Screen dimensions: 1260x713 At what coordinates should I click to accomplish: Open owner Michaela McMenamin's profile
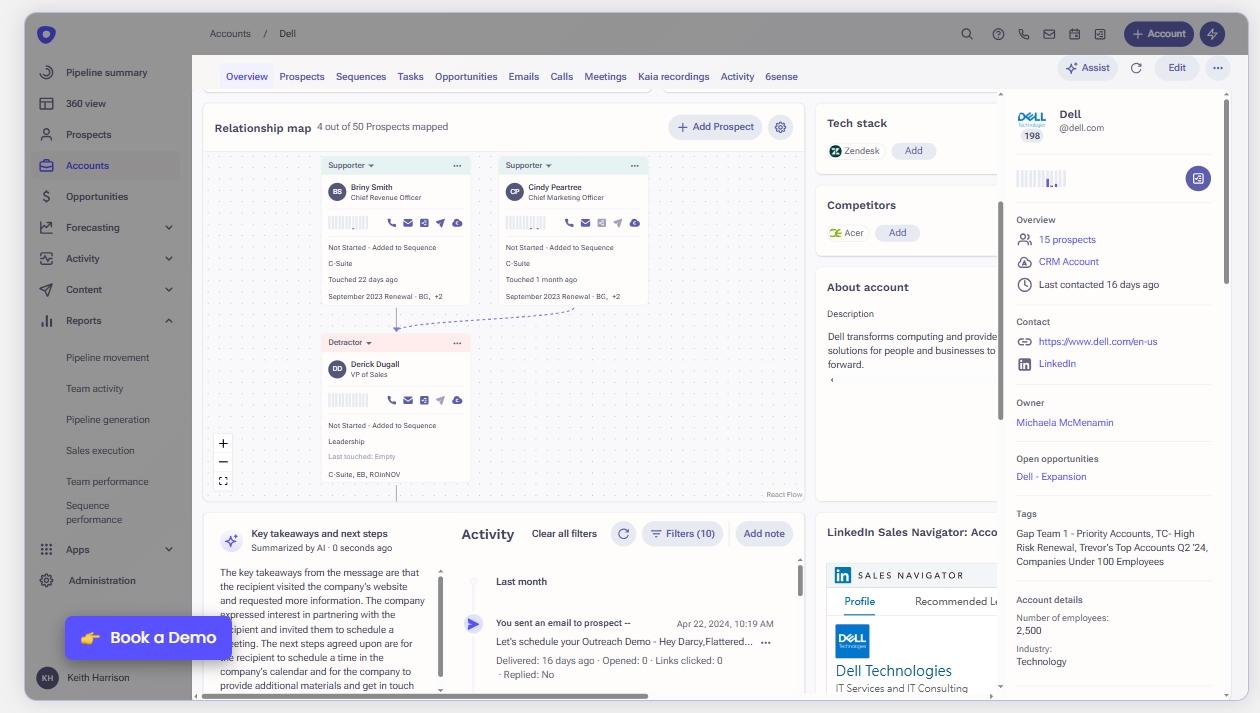click(1065, 423)
